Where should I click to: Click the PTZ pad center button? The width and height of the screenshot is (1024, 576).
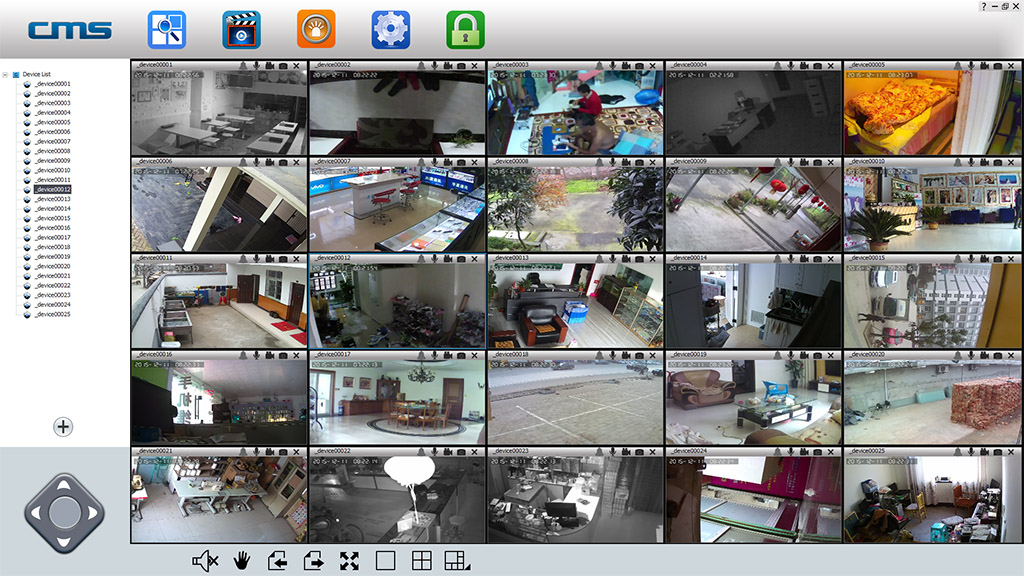point(64,513)
